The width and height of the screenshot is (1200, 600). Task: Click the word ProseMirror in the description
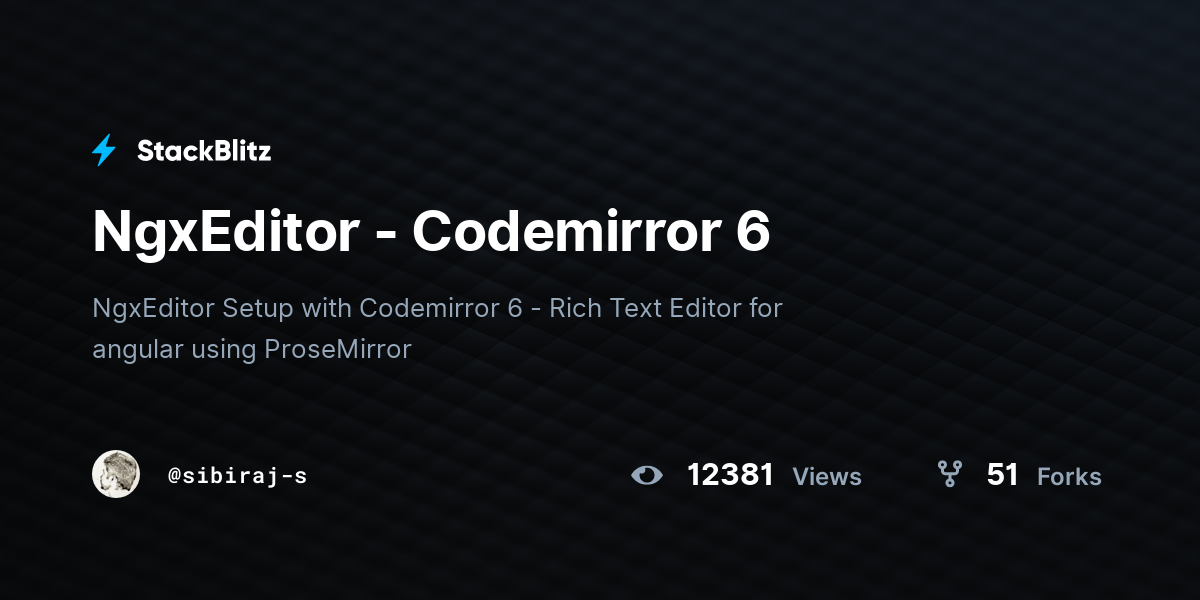coord(338,350)
